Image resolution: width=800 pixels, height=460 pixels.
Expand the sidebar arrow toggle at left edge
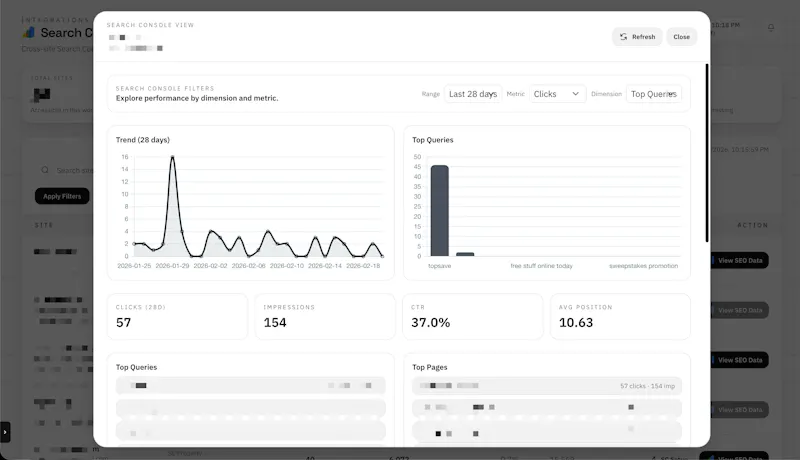click(5, 432)
